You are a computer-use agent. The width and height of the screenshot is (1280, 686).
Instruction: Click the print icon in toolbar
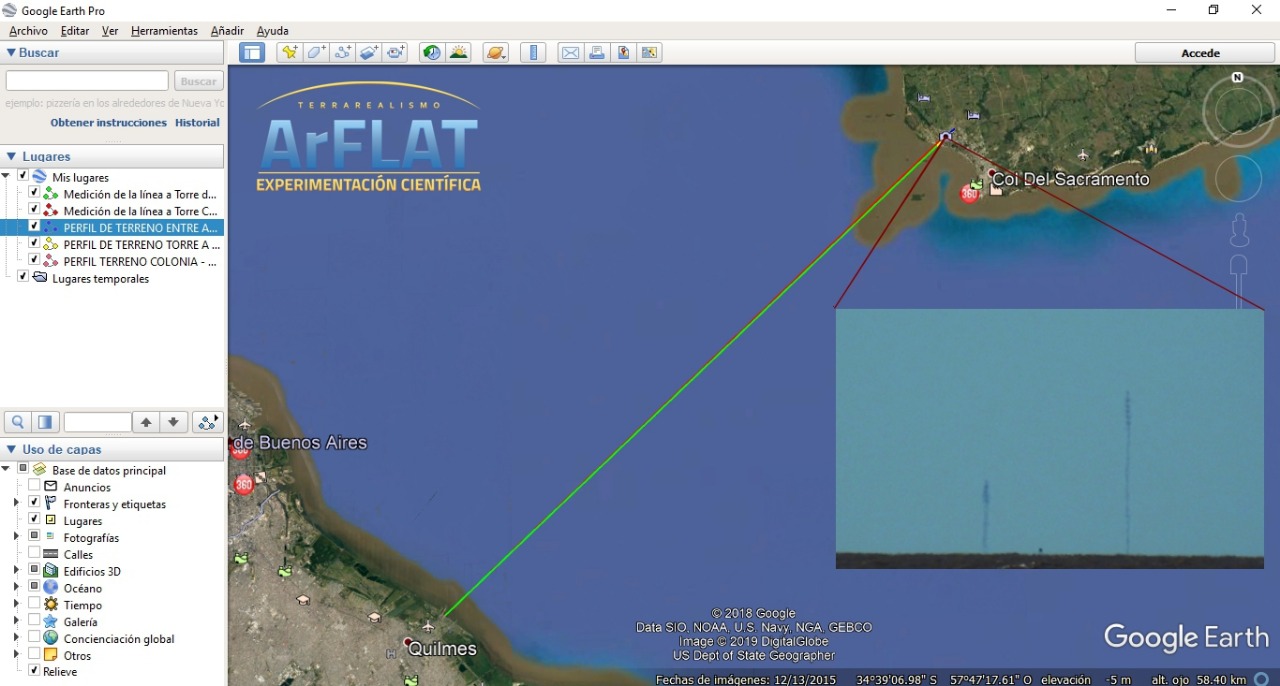[597, 53]
